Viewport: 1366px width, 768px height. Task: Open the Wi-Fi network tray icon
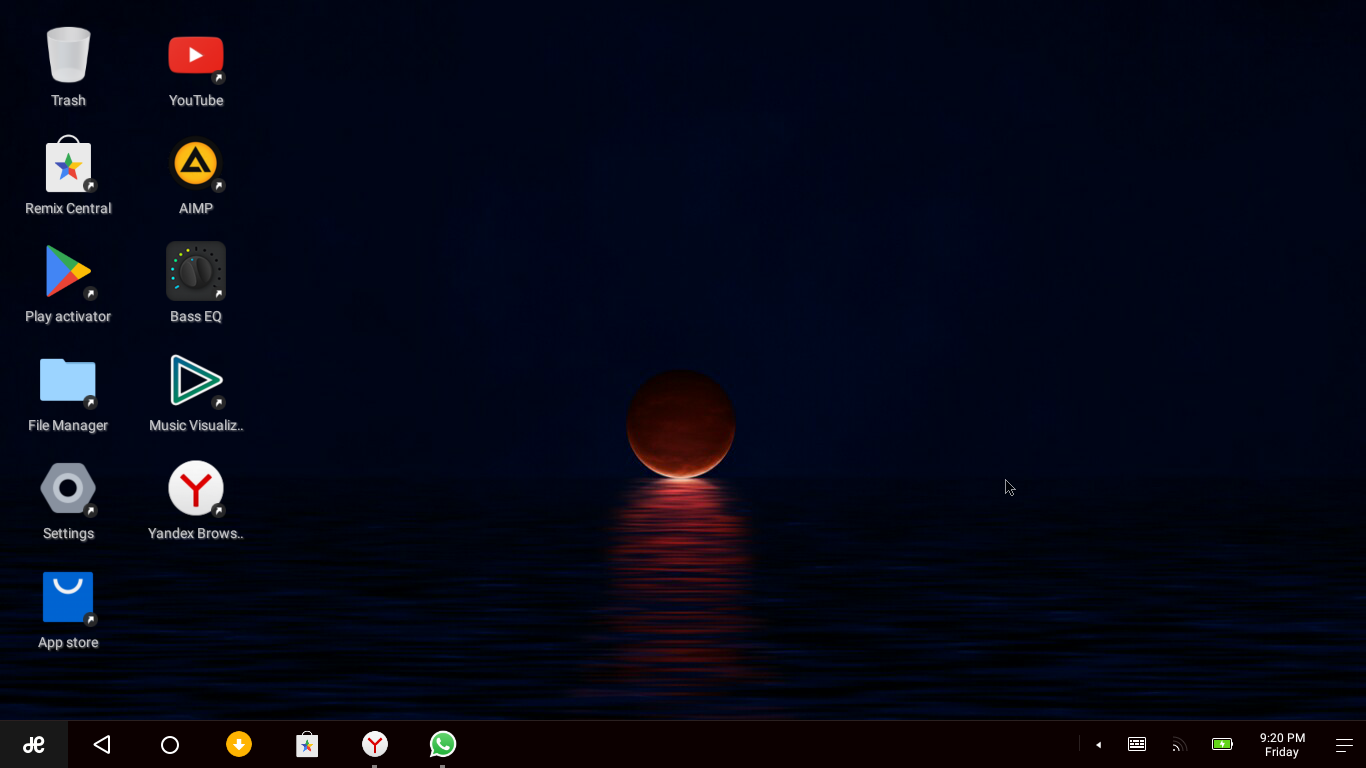[x=1179, y=744]
